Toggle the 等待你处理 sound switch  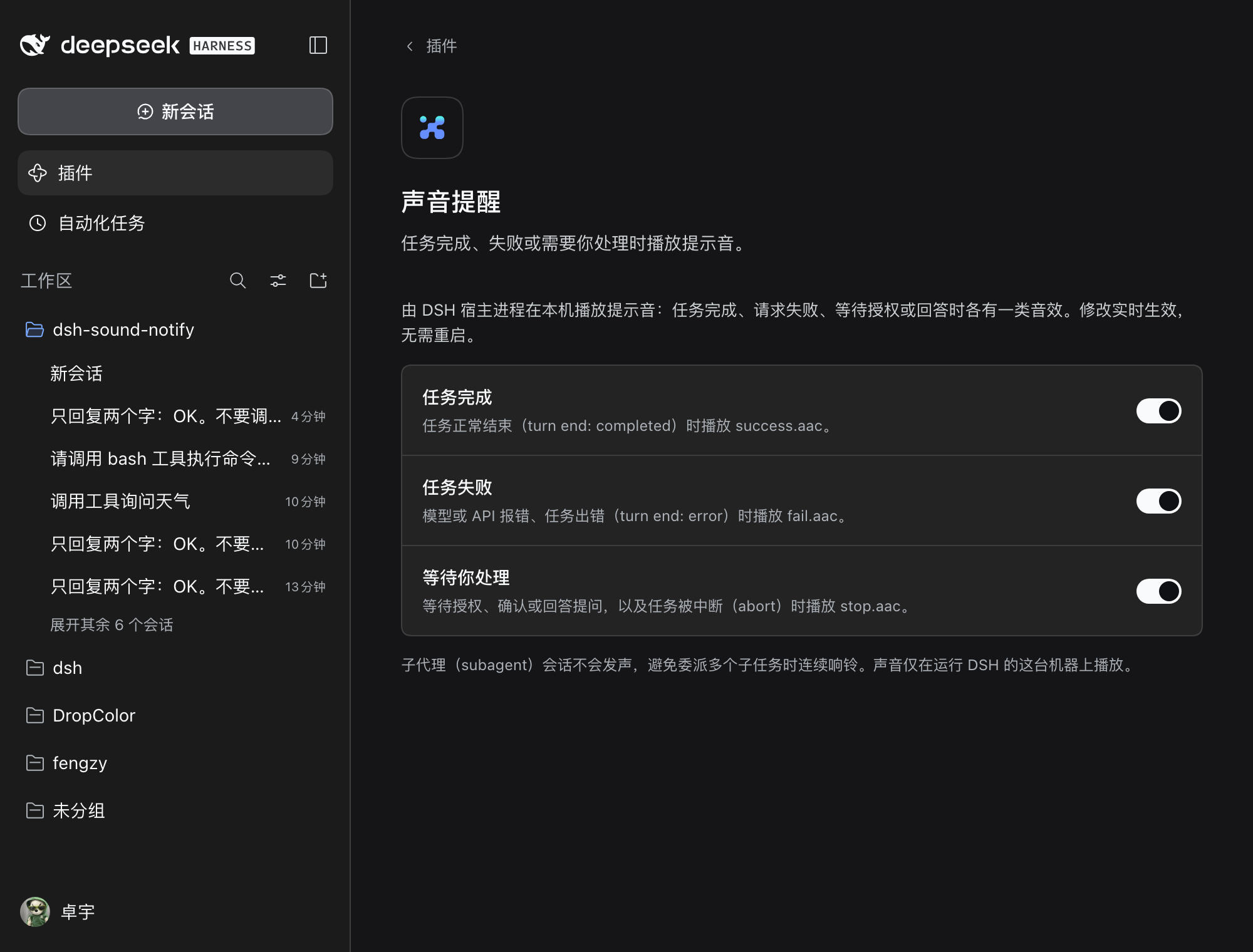(1159, 591)
